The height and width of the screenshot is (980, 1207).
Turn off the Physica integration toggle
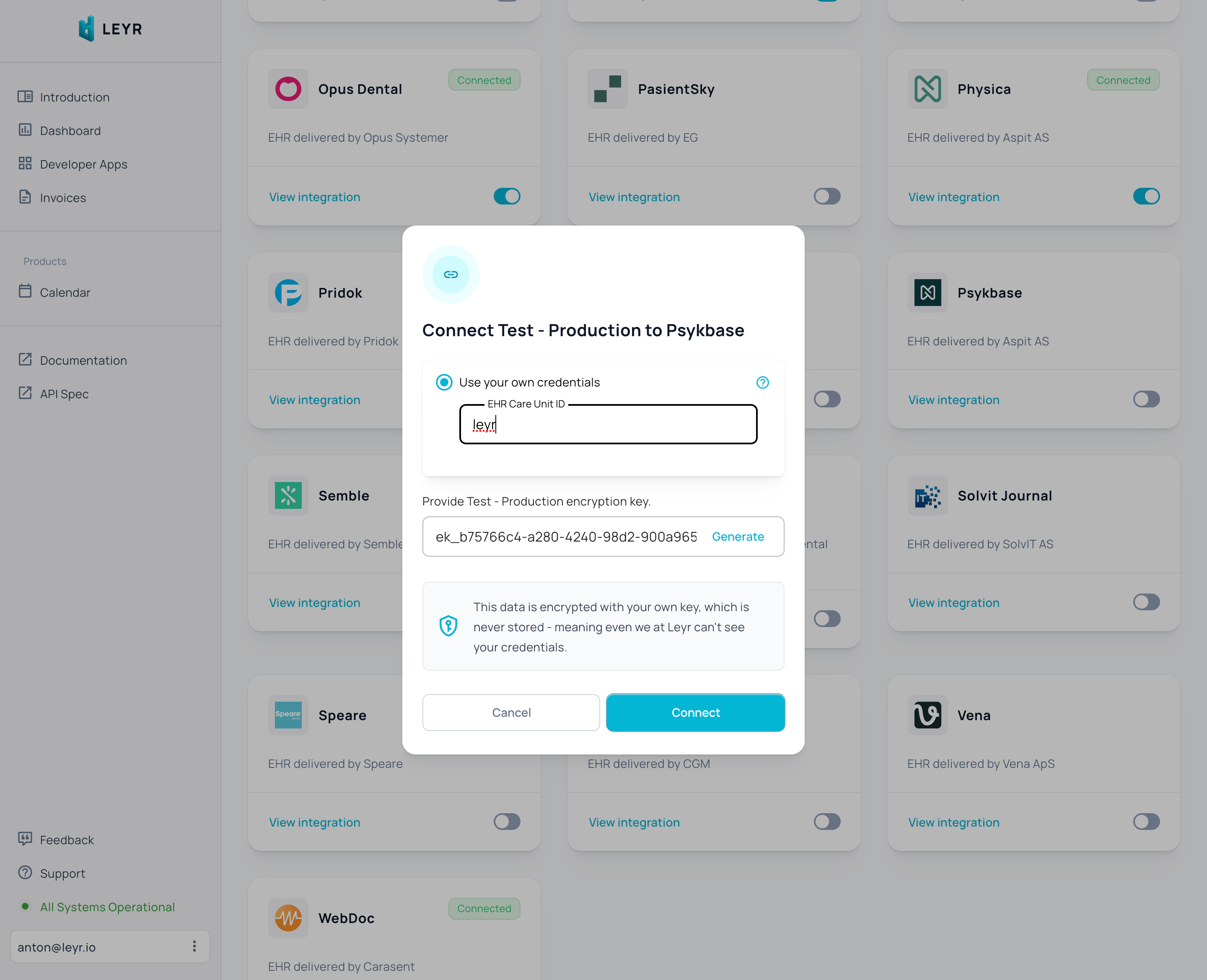(x=1146, y=197)
